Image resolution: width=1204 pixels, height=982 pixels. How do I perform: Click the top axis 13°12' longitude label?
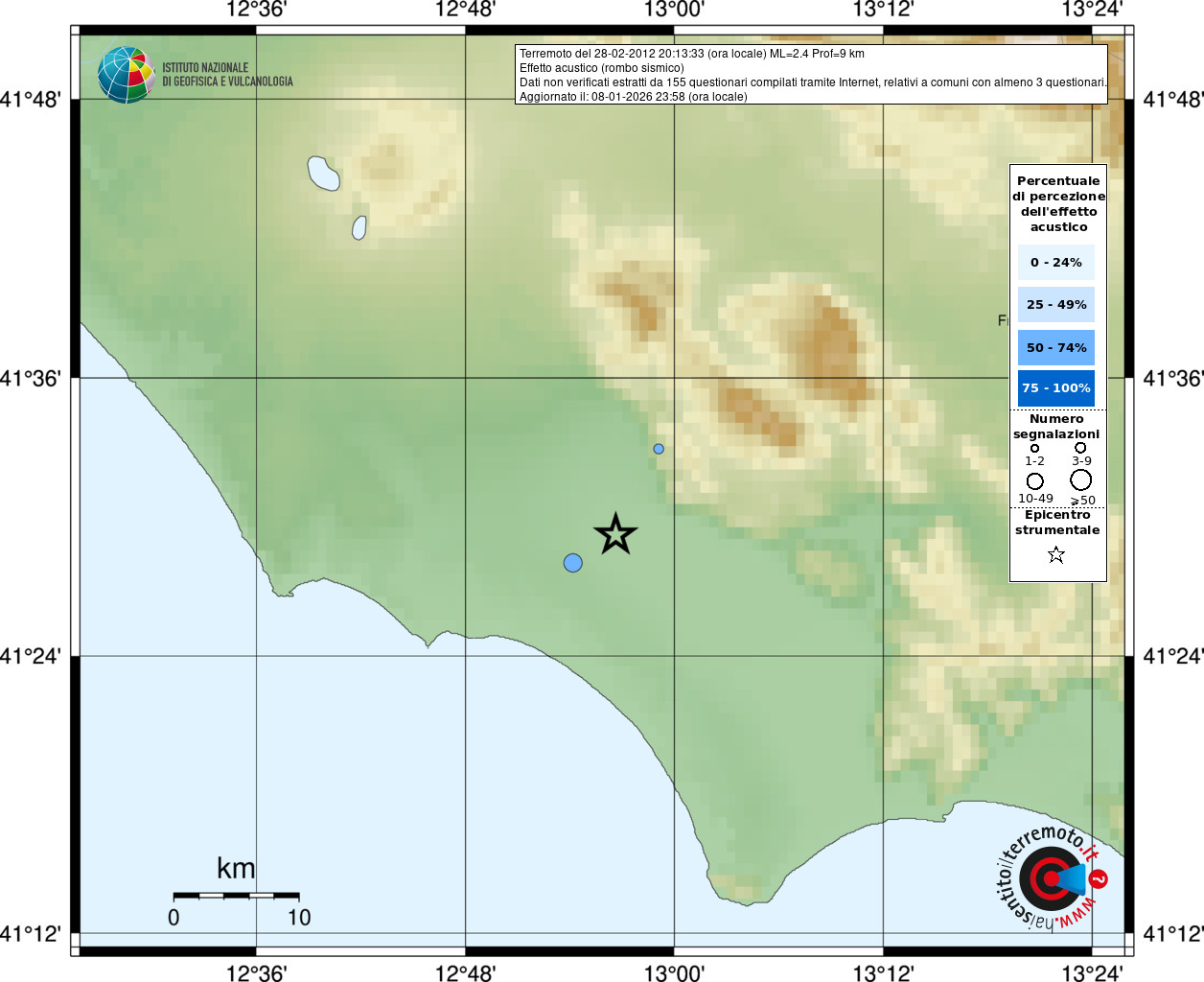coord(883,10)
